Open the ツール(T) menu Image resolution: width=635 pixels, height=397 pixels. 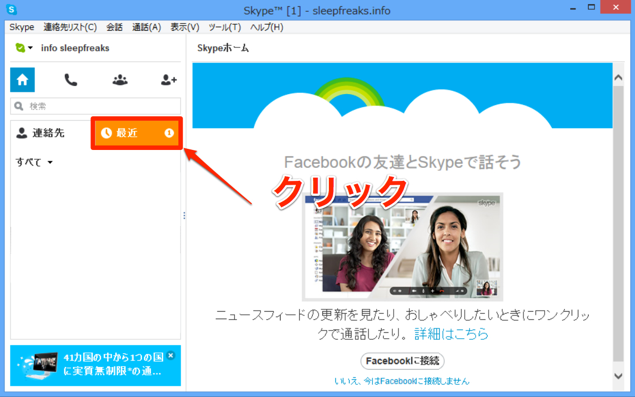tap(224, 27)
